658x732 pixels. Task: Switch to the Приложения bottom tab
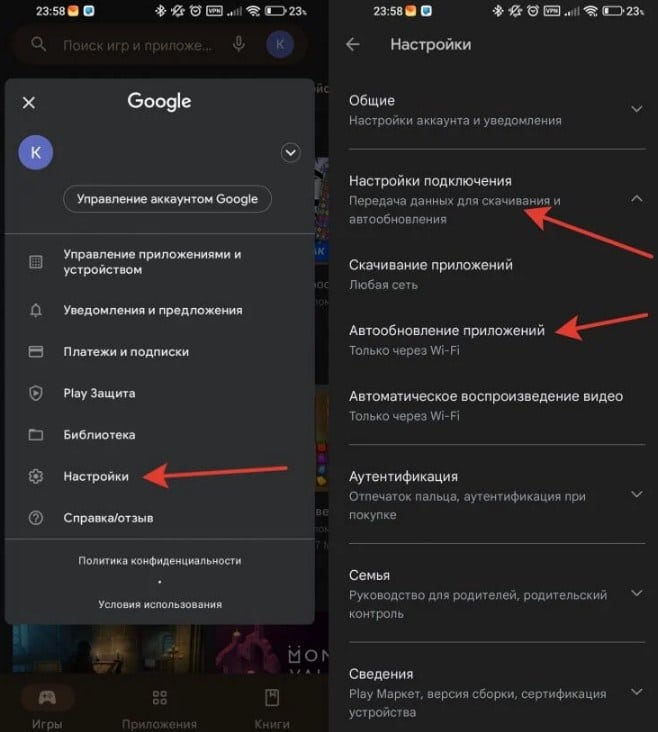[159, 707]
